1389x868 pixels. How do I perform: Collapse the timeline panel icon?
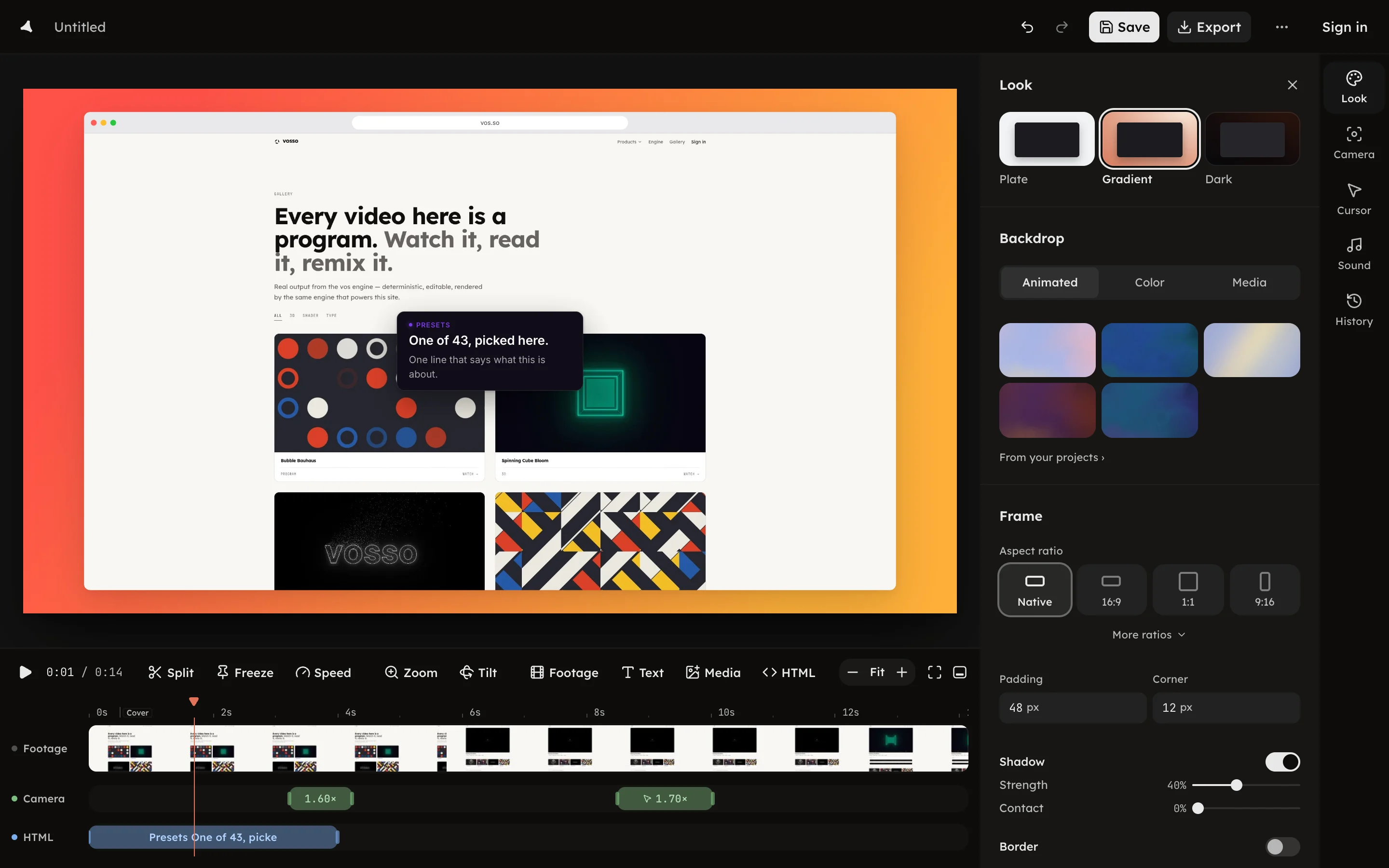[x=960, y=672]
